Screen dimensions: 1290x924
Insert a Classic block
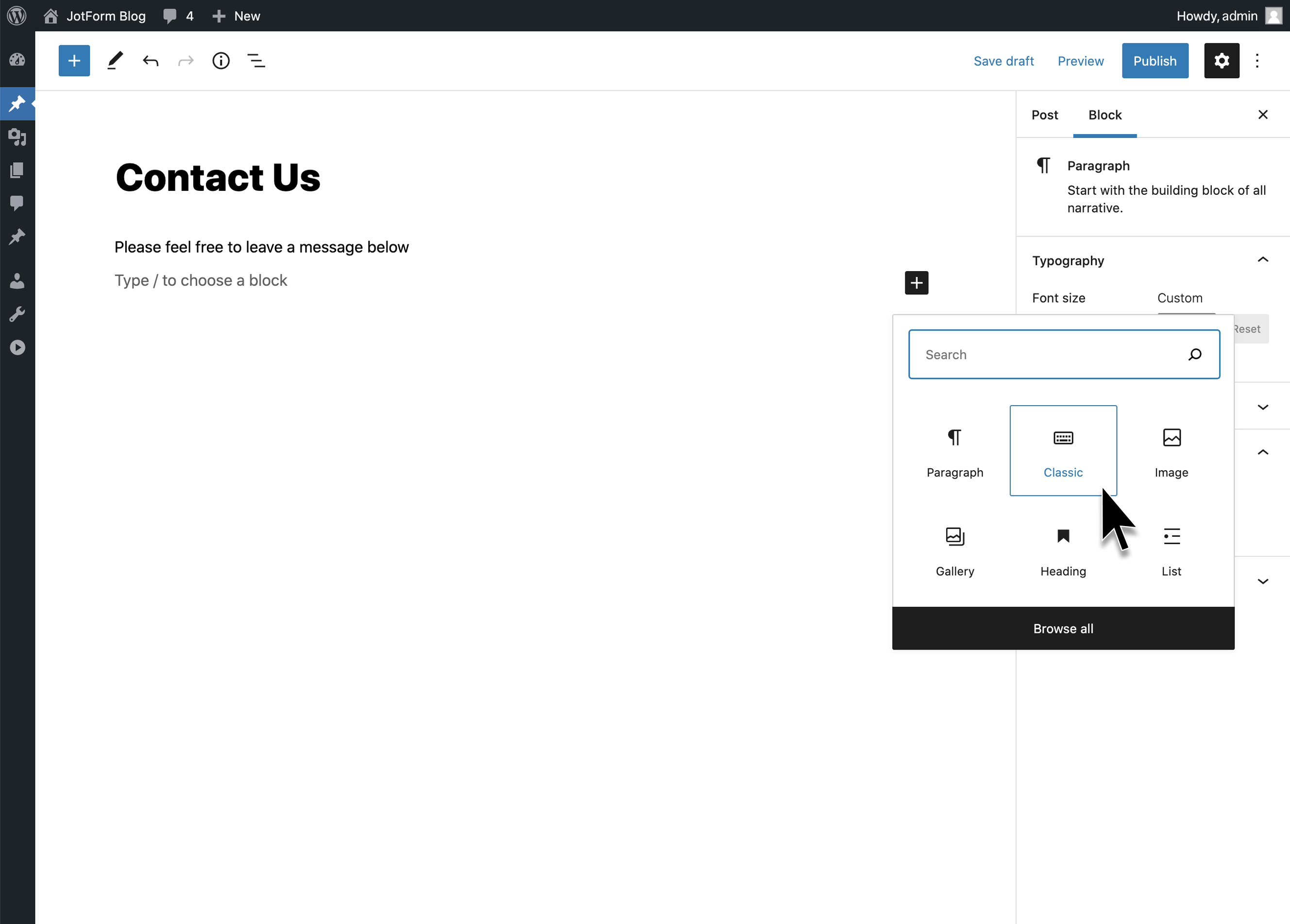coord(1063,451)
